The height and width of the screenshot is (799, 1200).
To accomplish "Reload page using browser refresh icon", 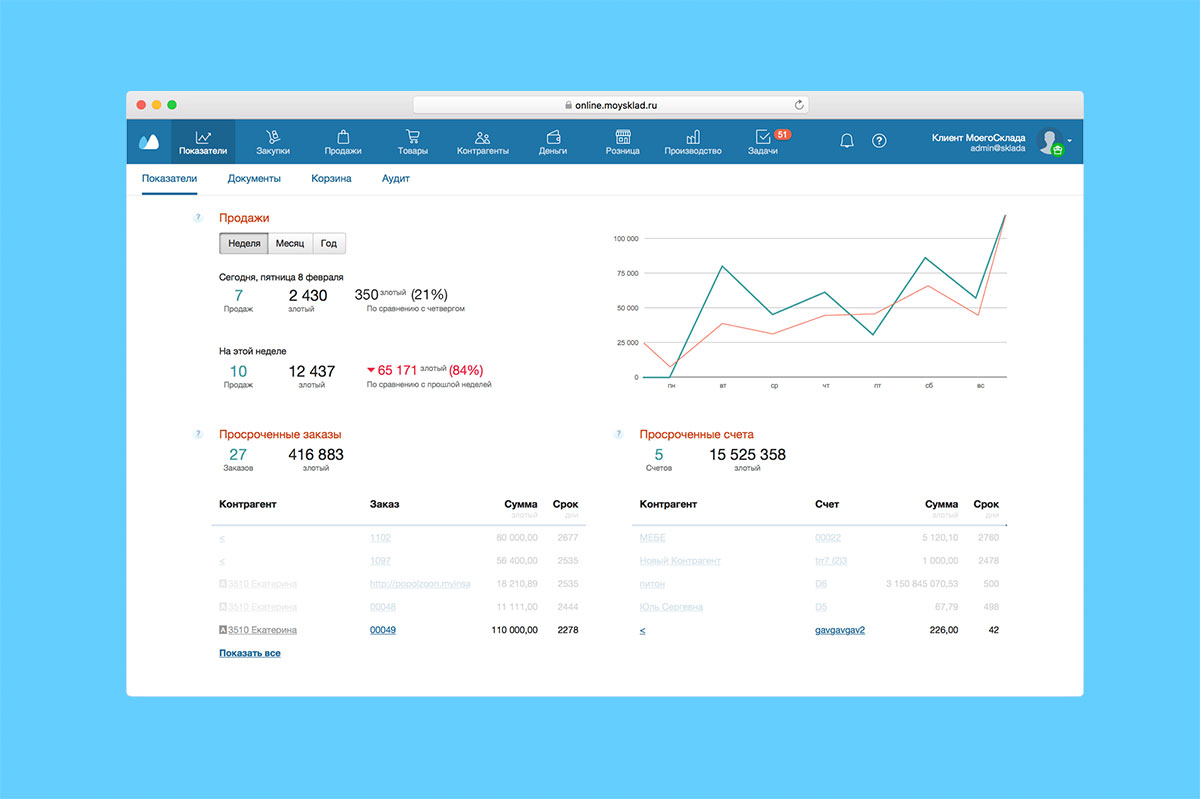I will click(799, 105).
